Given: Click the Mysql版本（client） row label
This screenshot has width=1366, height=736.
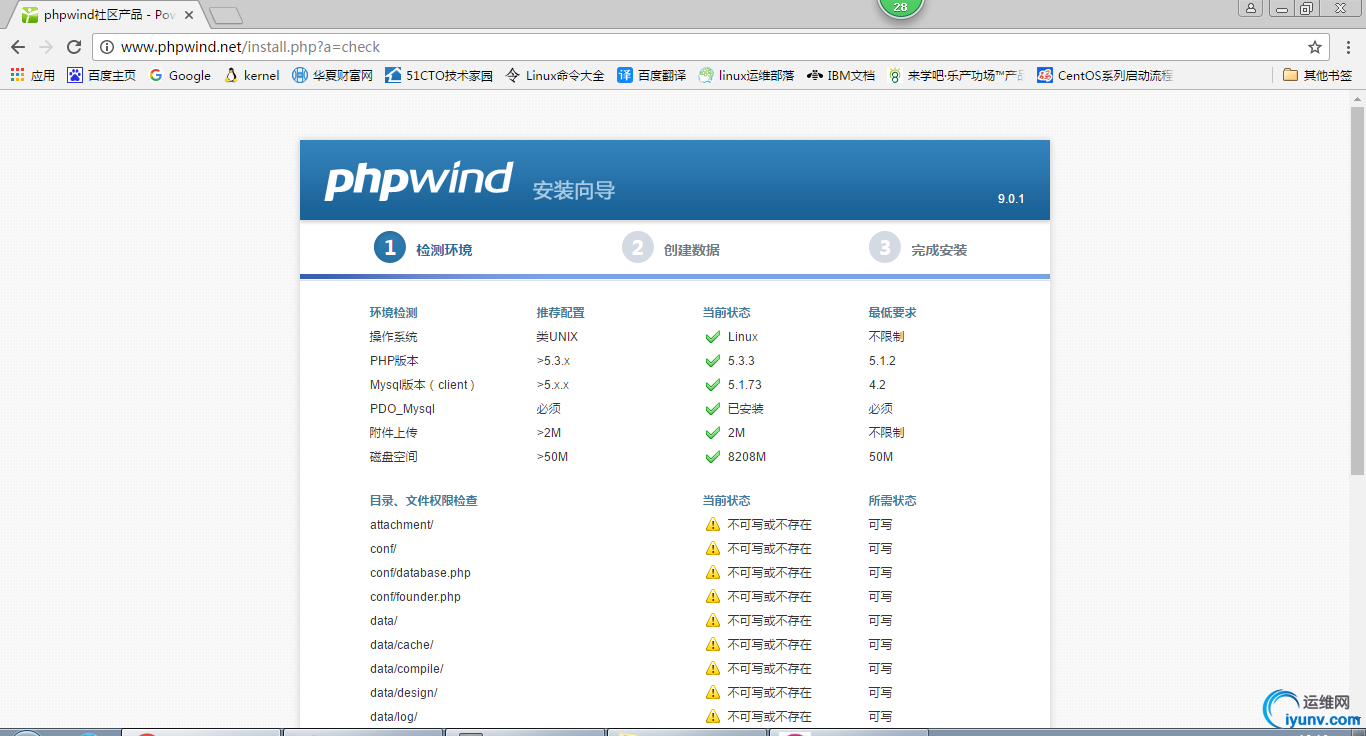Looking at the screenshot, I should pyautogui.click(x=423, y=385).
